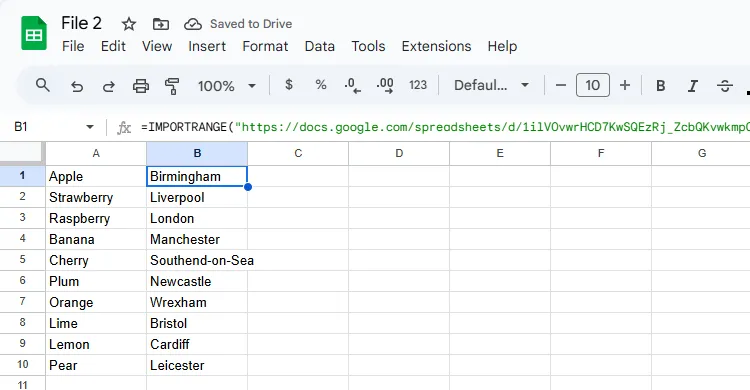Open the Tools menu
Image resolution: width=750 pixels, height=390 pixels.
tap(368, 46)
